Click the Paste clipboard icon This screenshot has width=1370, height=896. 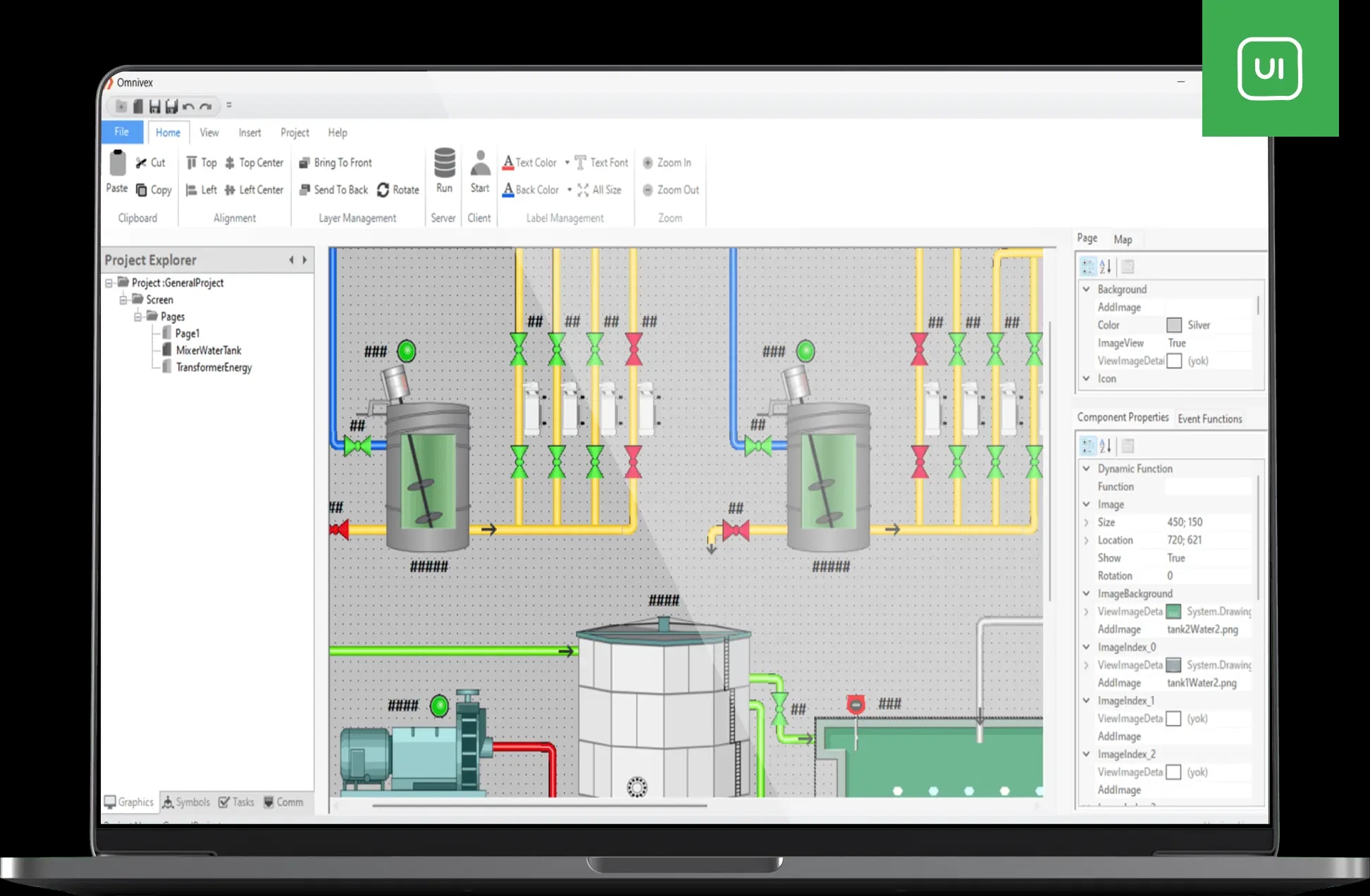pos(118,163)
